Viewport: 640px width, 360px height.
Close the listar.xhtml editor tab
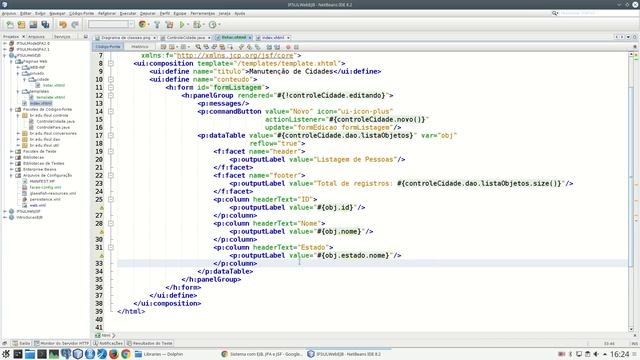[x=250, y=38]
